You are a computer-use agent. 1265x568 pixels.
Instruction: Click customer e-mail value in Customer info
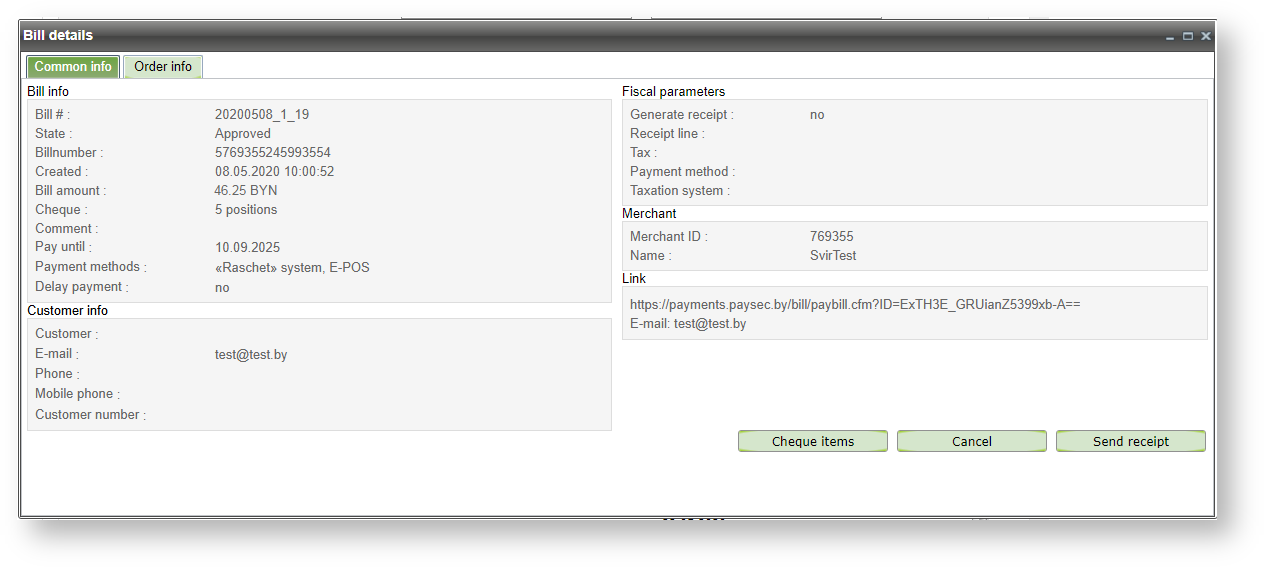click(x=251, y=355)
